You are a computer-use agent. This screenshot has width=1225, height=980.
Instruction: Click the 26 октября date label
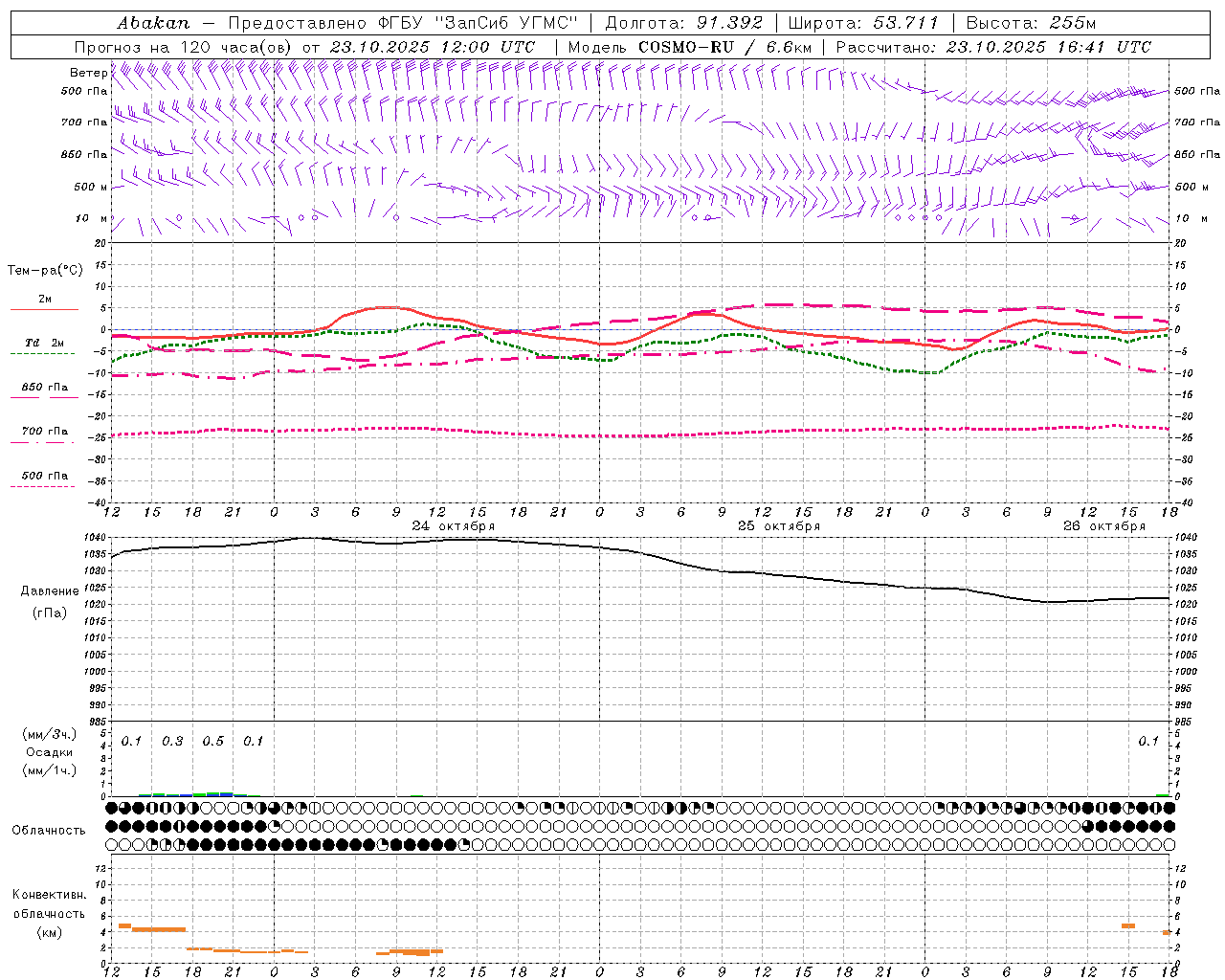[x=1103, y=526]
